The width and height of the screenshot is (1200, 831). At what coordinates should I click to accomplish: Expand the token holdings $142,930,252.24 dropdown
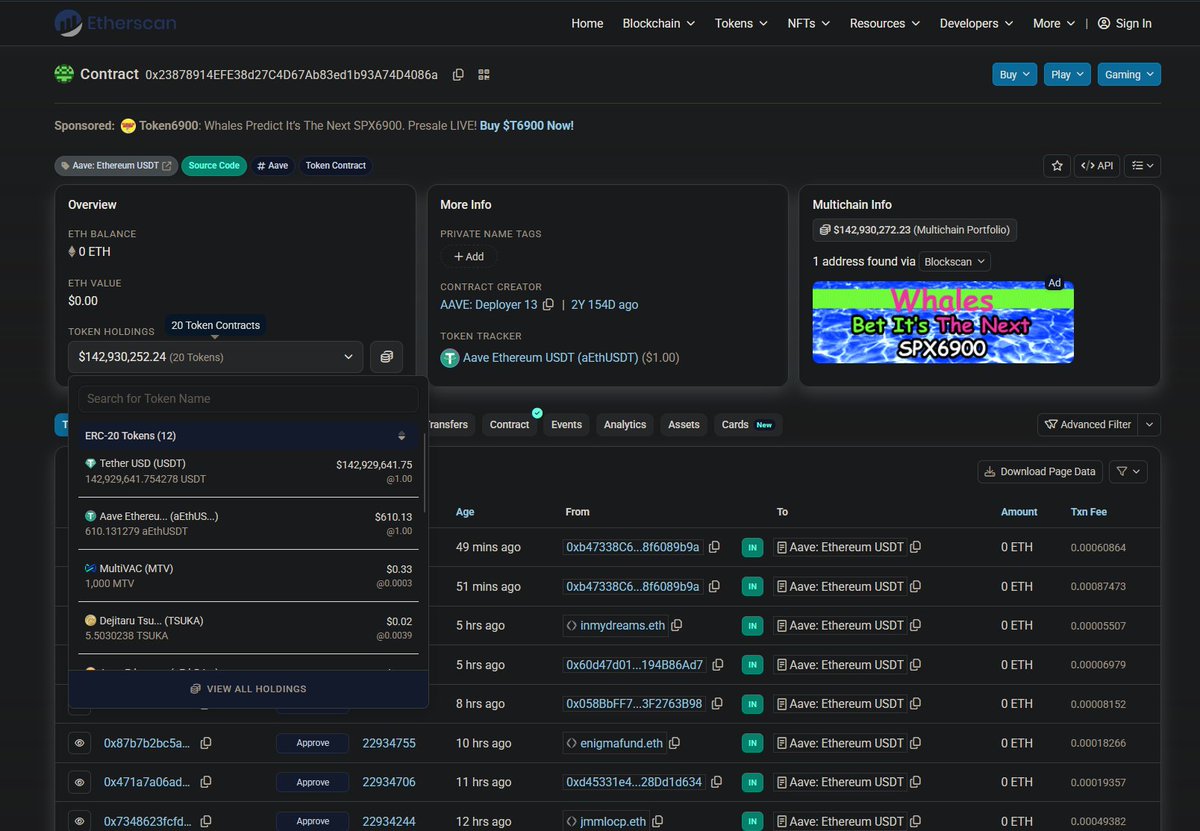(x=216, y=357)
